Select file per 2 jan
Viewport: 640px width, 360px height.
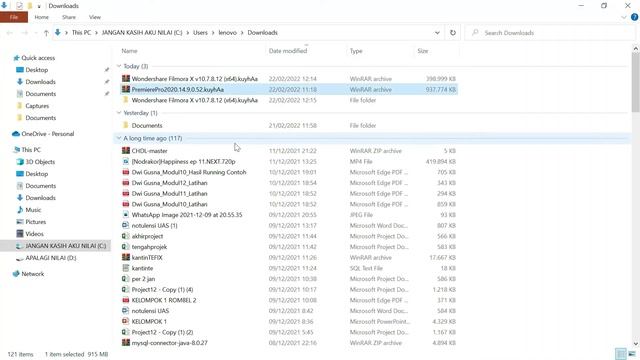[143, 279]
